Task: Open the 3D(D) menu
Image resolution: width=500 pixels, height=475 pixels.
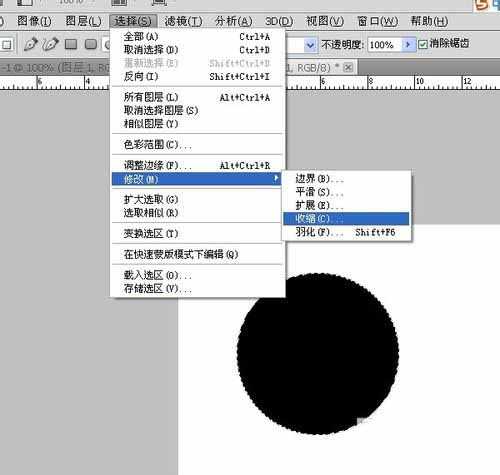Action: [279, 21]
